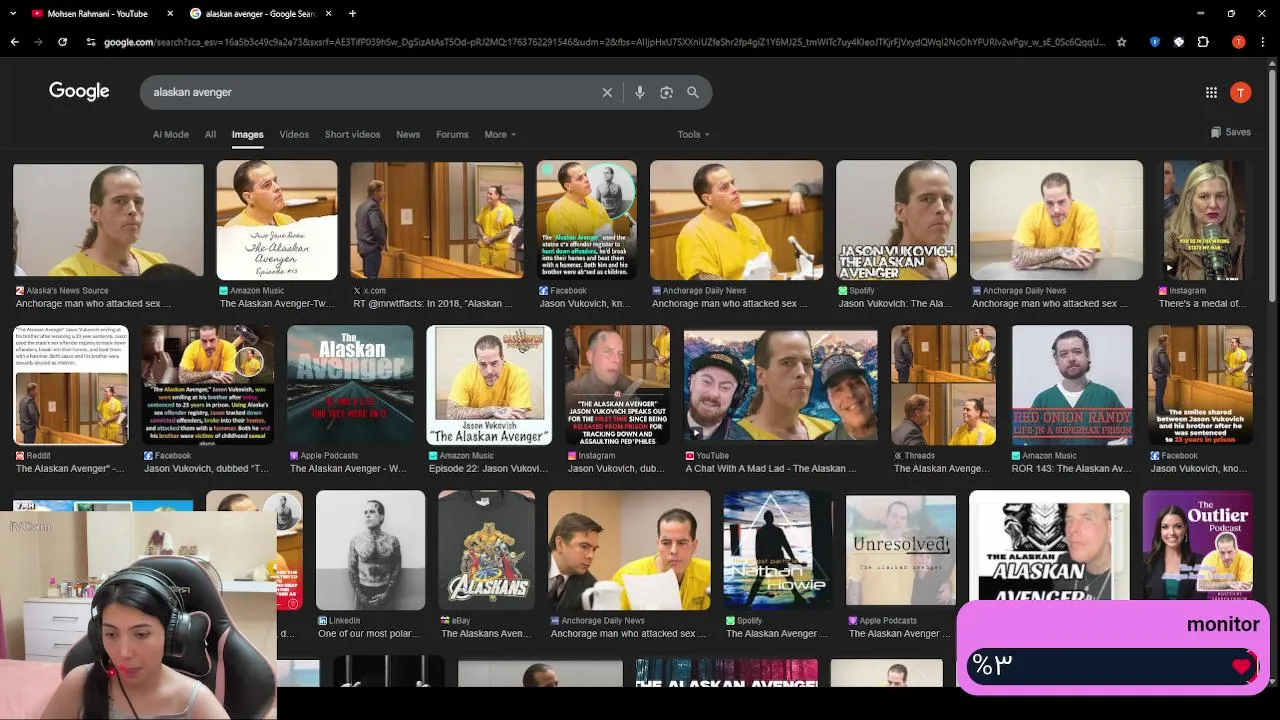Open new tab with plus icon
Viewport: 1280px width, 720px height.
[x=353, y=13]
